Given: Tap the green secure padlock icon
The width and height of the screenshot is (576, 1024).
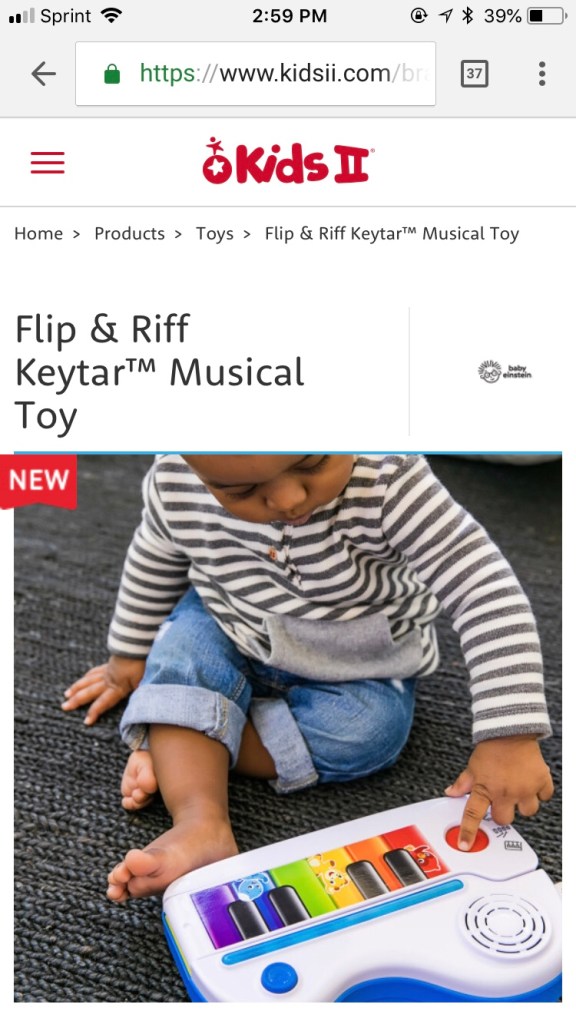Looking at the screenshot, I should point(112,74).
